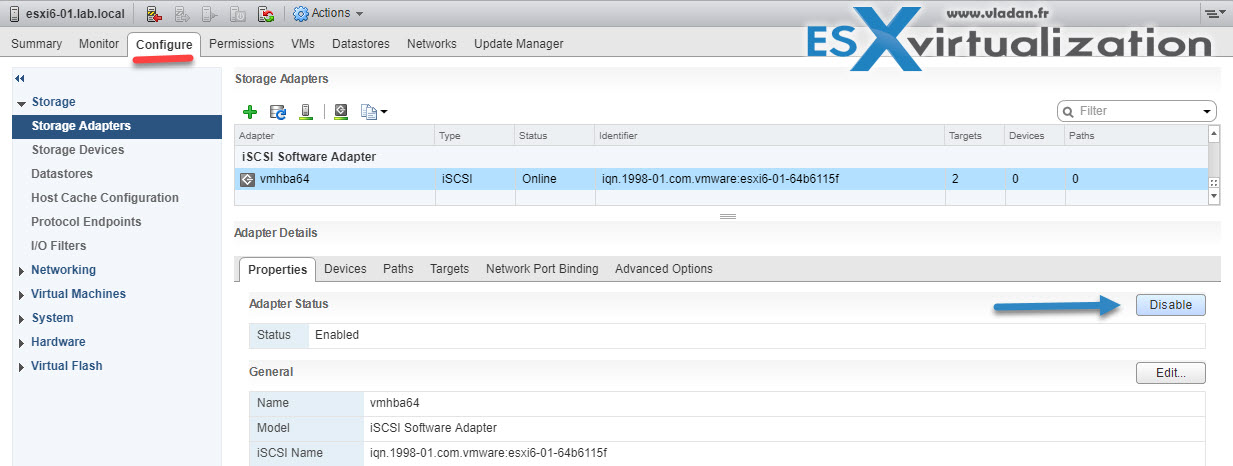Image resolution: width=1233 pixels, height=466 pixels.
Task: Click the Refresh storage information icon
Action: [279, 112]
